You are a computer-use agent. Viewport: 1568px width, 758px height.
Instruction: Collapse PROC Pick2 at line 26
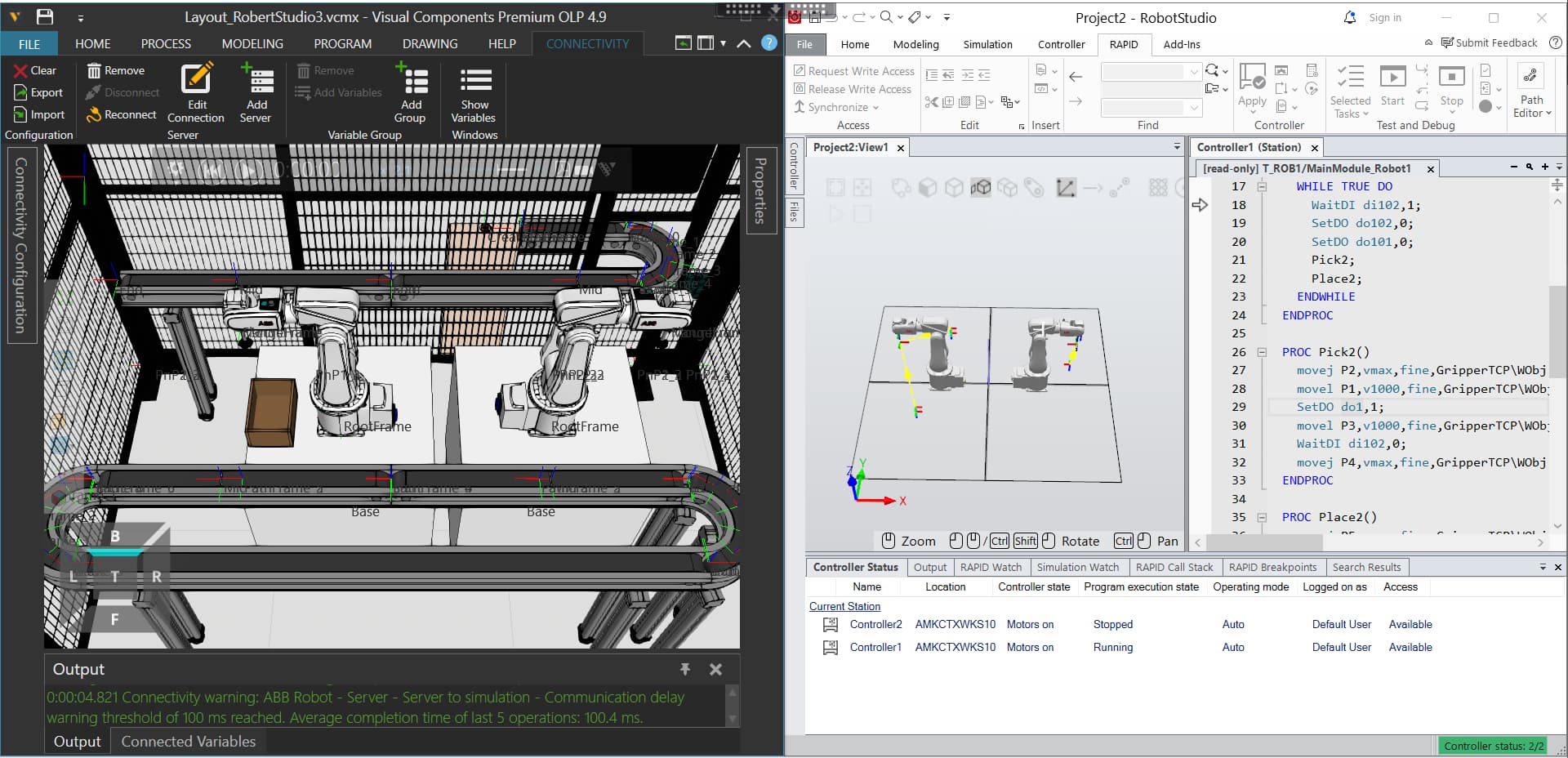(x=1262, y=353)
